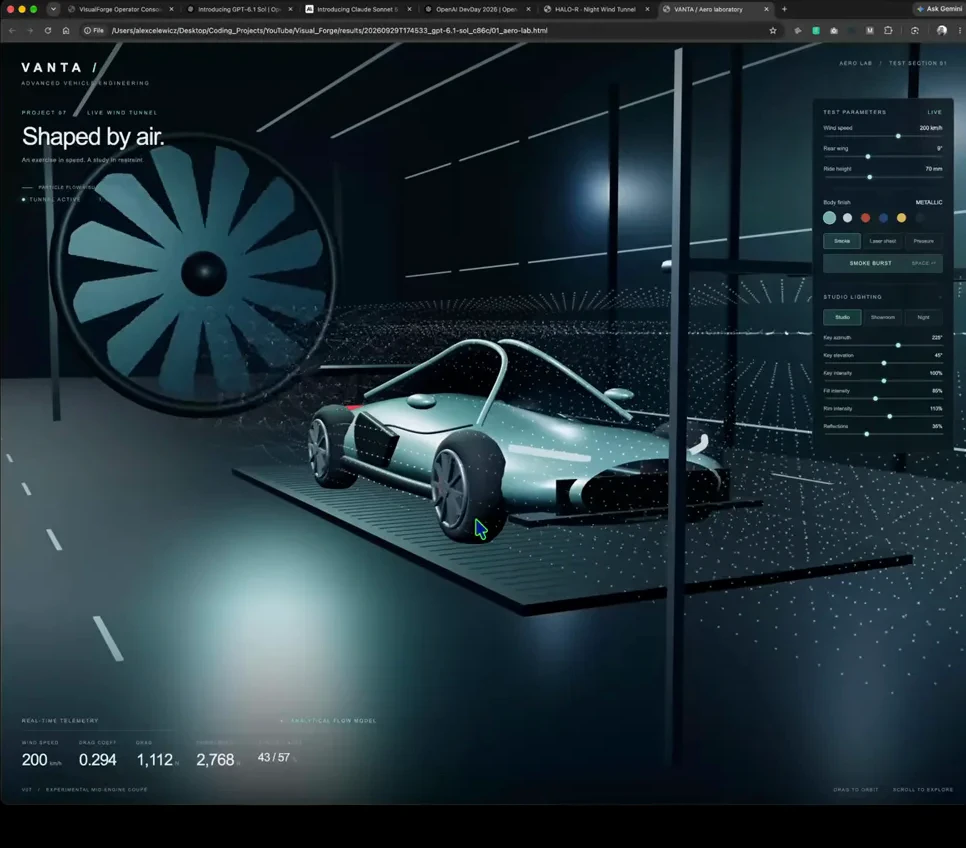The height and width of the screenshot is (848, 966).
Task: Choose the Showroom lighting preset
Action: (883, 317)
